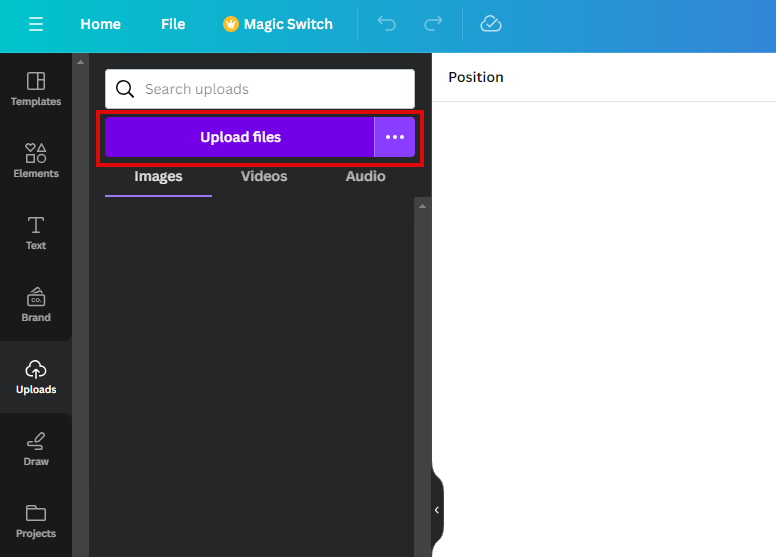This screenshot has height=557, width=776.
Task: Open Magic Switch
Action: coord(278,24)
